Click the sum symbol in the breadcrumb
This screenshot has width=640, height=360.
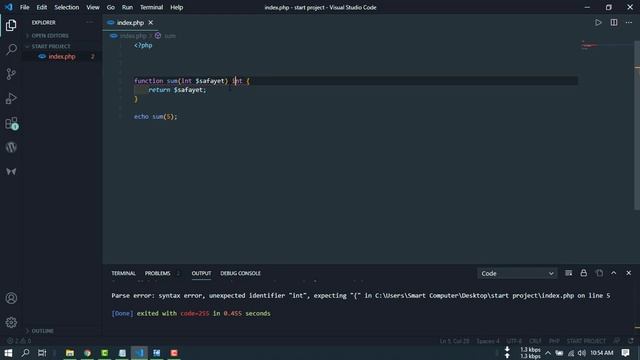coord(170,36)
